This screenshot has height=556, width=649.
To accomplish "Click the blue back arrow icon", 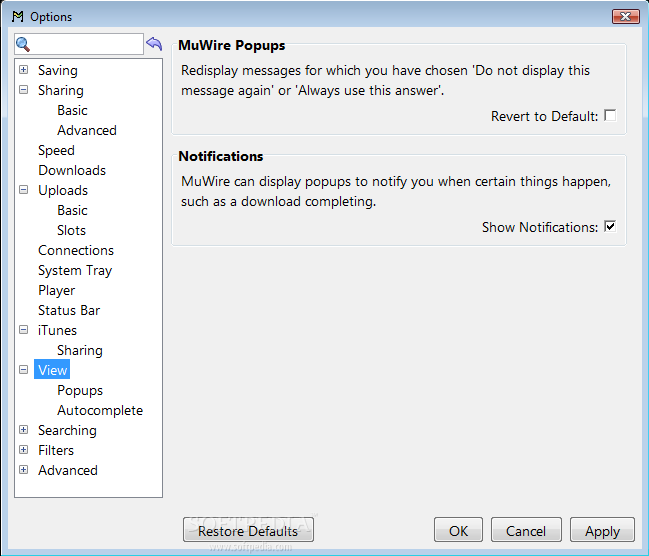I will (154, 43).
